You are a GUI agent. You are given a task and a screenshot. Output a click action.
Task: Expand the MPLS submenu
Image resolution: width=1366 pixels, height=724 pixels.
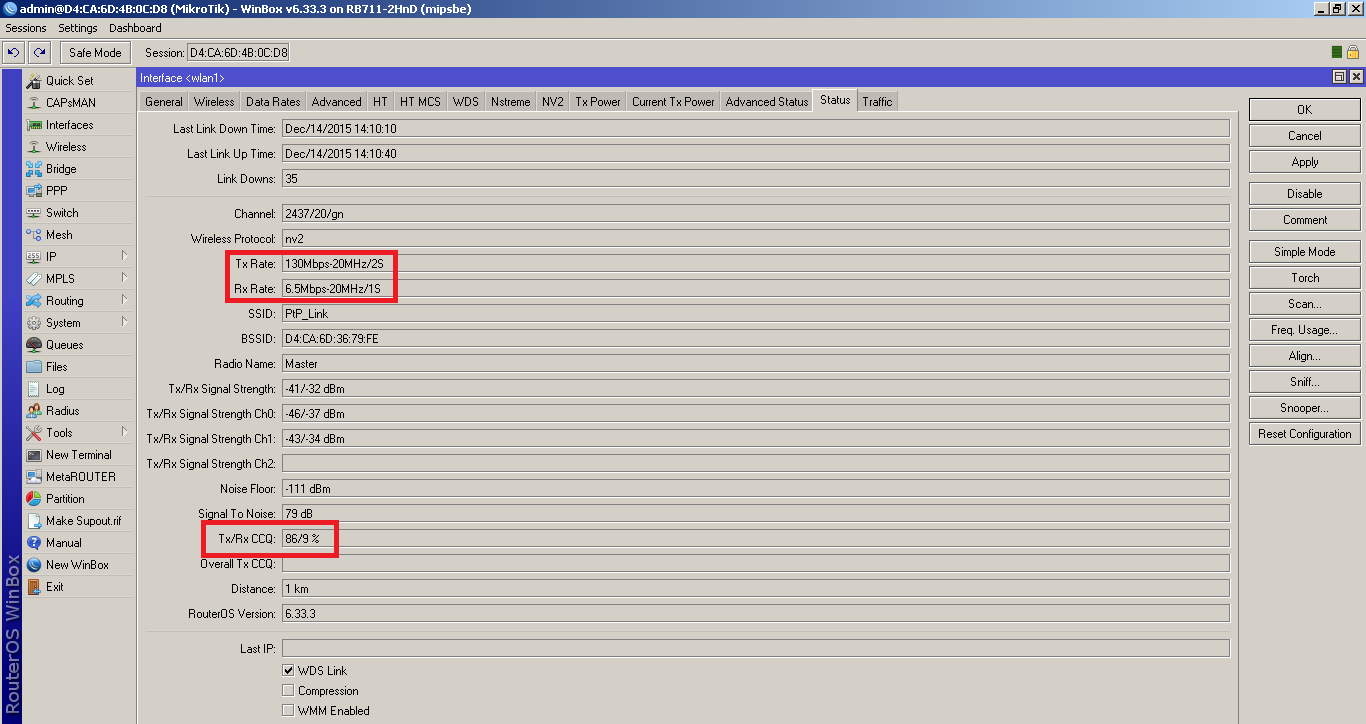click(124, 278)
